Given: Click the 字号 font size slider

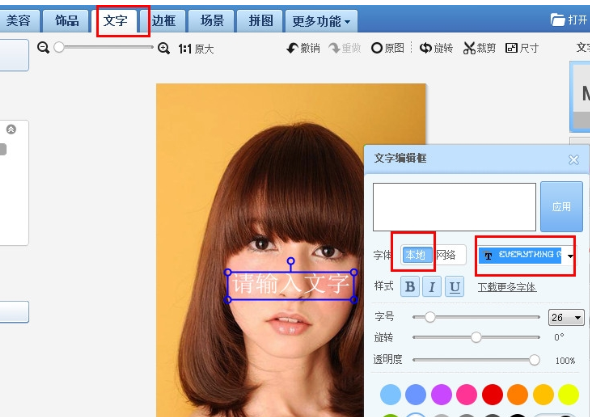Looking at the screenshot, I should point(476,317).
